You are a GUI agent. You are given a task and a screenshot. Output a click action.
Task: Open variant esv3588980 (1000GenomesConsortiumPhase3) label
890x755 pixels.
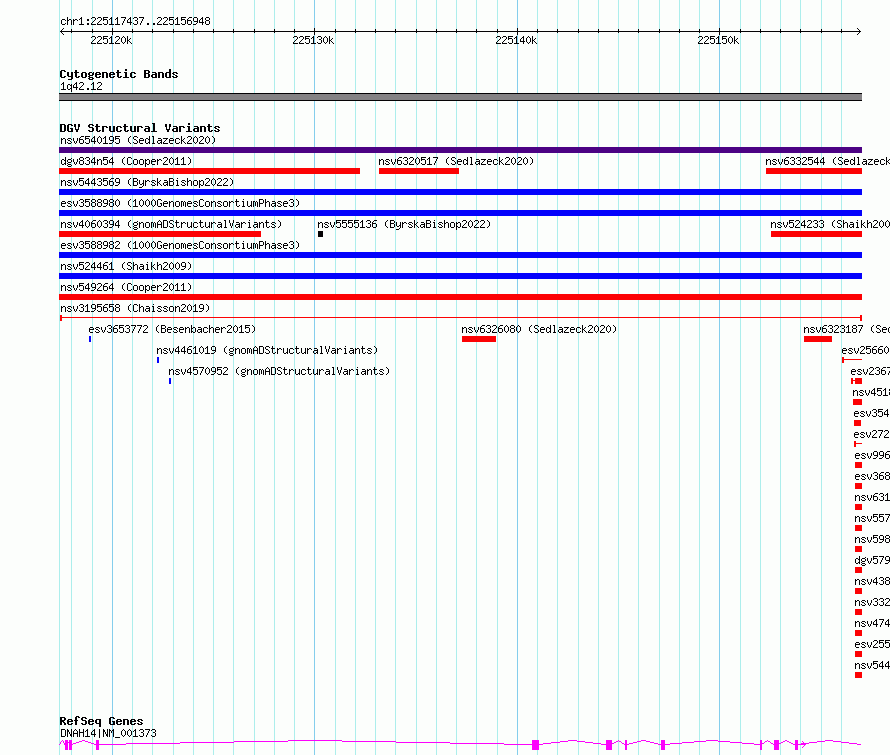click(180, 203)
